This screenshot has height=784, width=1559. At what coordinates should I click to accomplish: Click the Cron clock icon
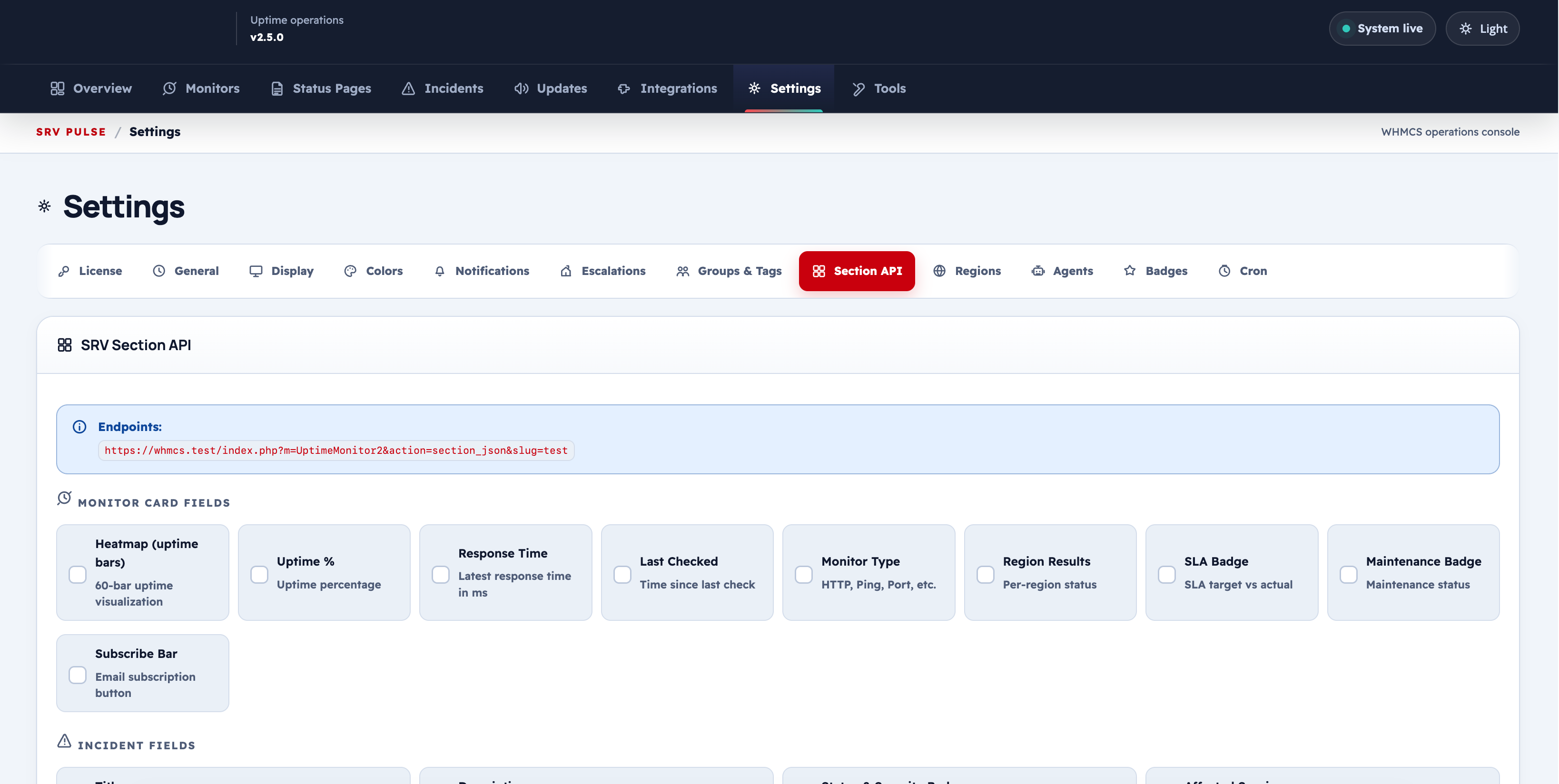(1224, 271)
